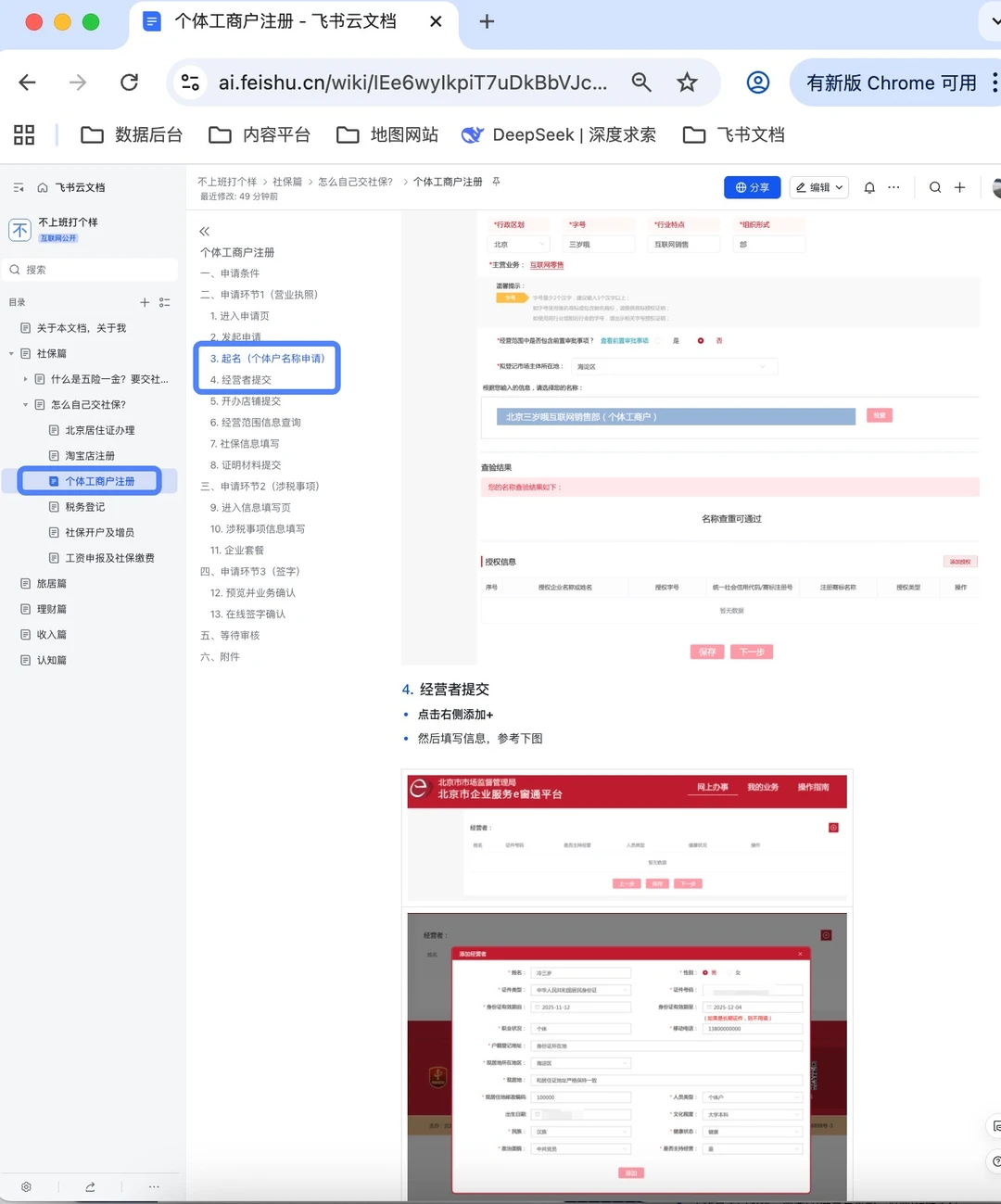This screenshot has height=1204, width=1001.
Task: Select the 个体工商户注册 browser tab
Action: pos(292,21)
